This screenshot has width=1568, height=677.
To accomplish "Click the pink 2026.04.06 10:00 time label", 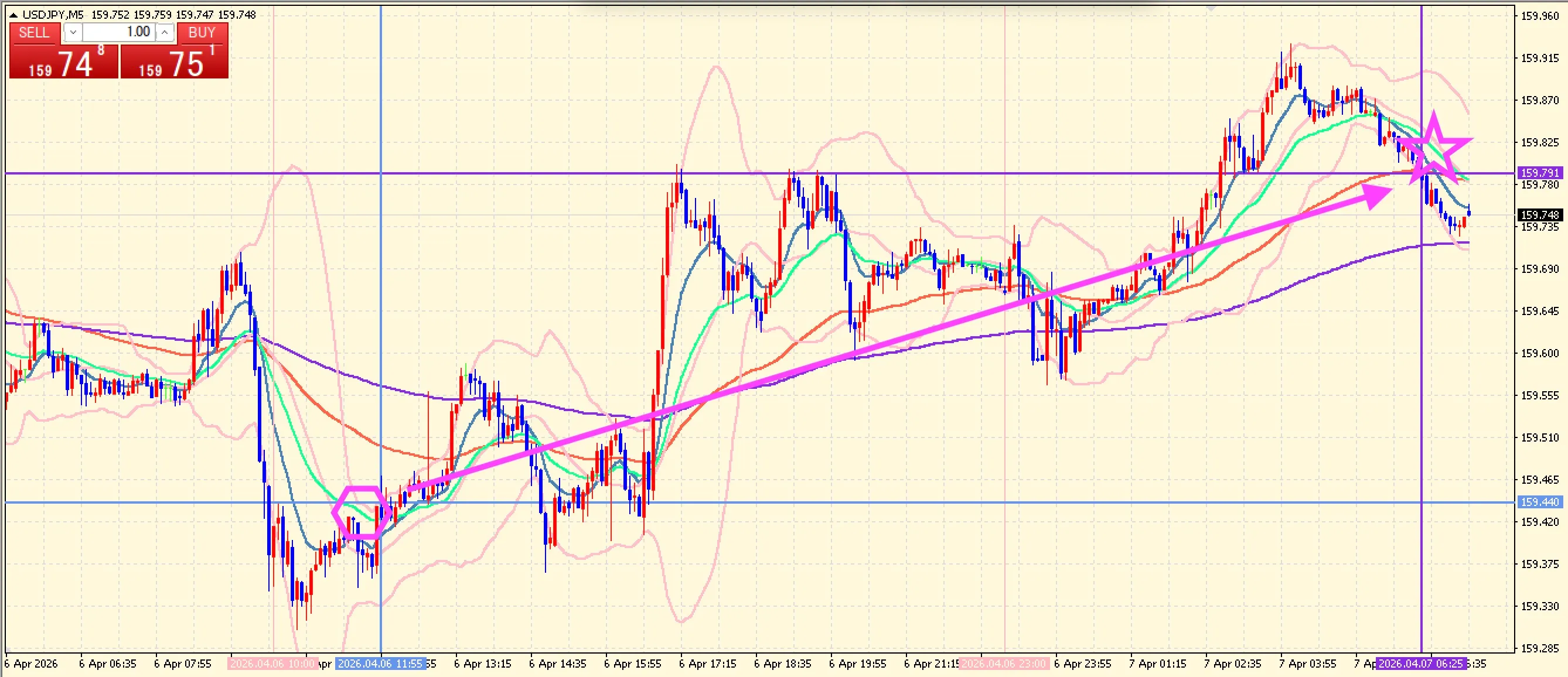I will click(272, 663).
